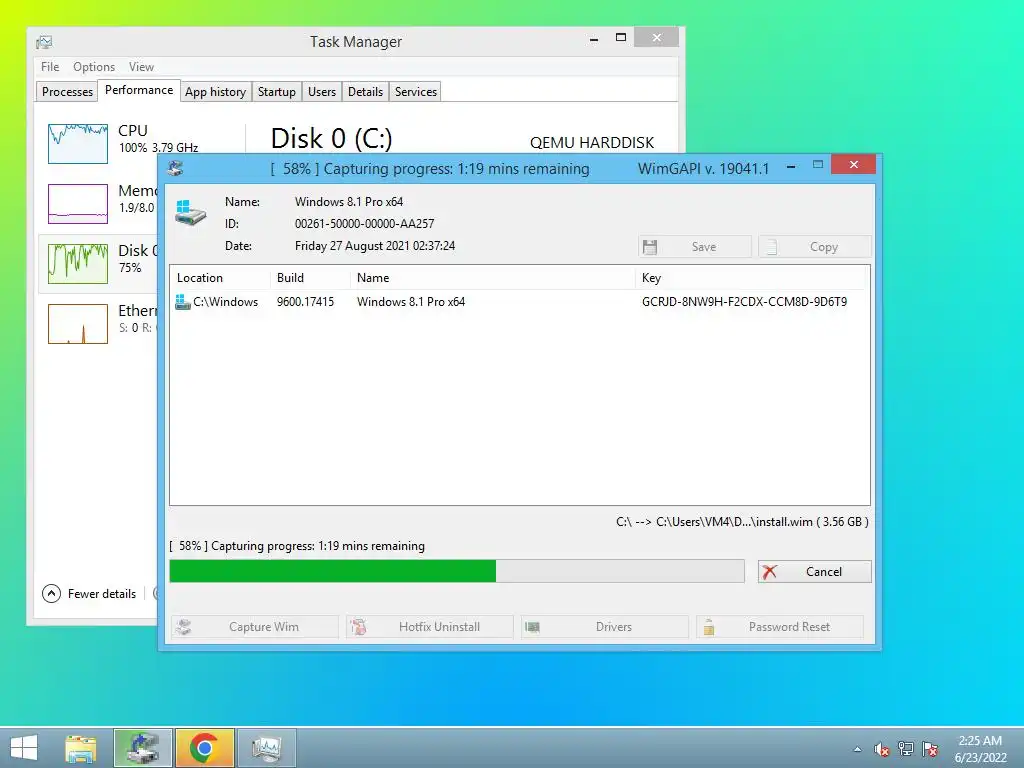The image size is (1024, 768).
Task: Sort by the Name column header
Action: (x=492, y=278)
